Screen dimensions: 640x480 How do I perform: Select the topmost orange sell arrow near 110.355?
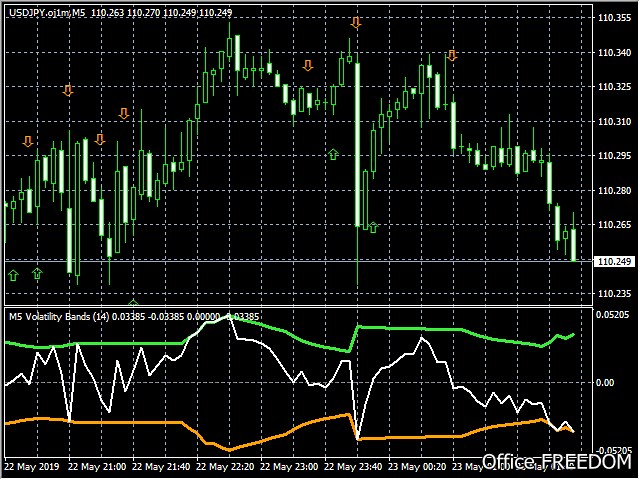[356, 23]
